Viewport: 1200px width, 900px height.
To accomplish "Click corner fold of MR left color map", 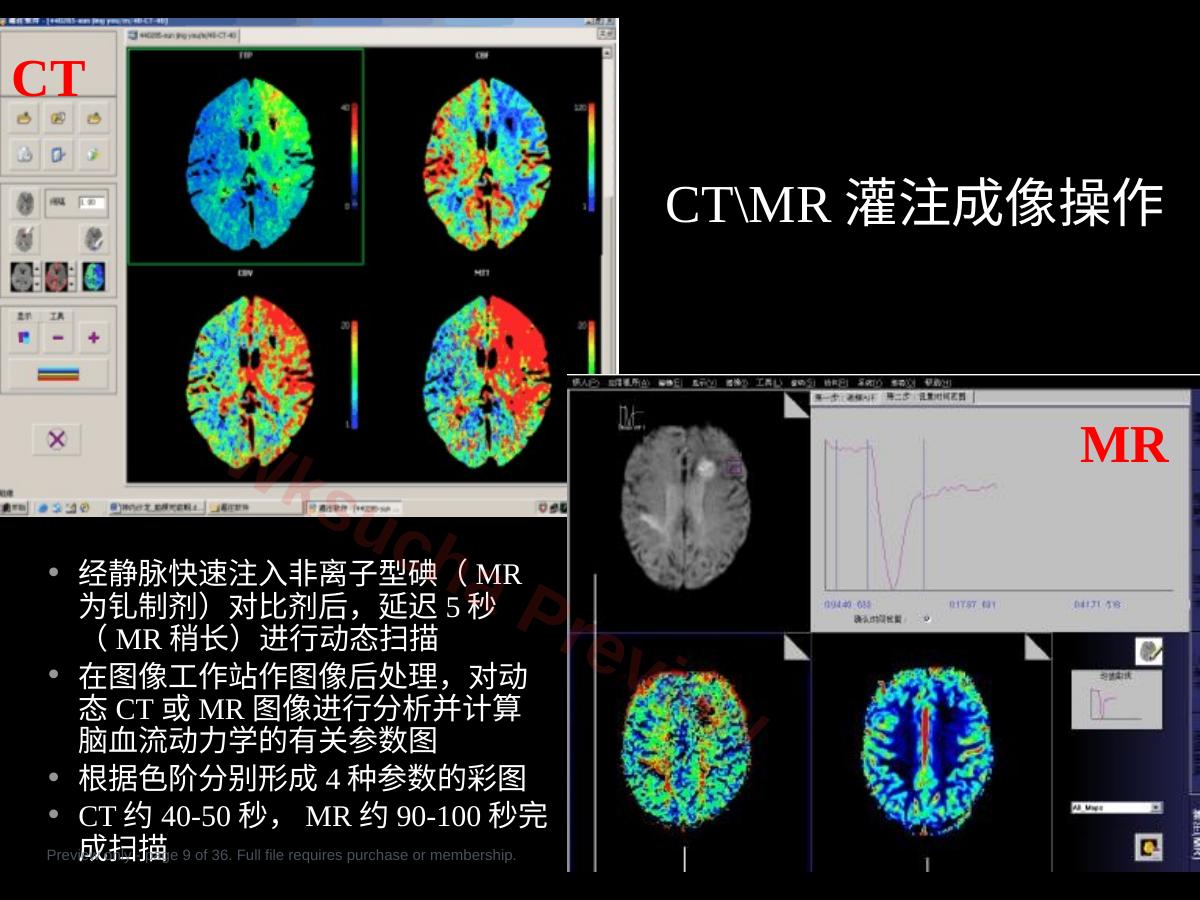I will pyautogui.click(x=796, y=648).
